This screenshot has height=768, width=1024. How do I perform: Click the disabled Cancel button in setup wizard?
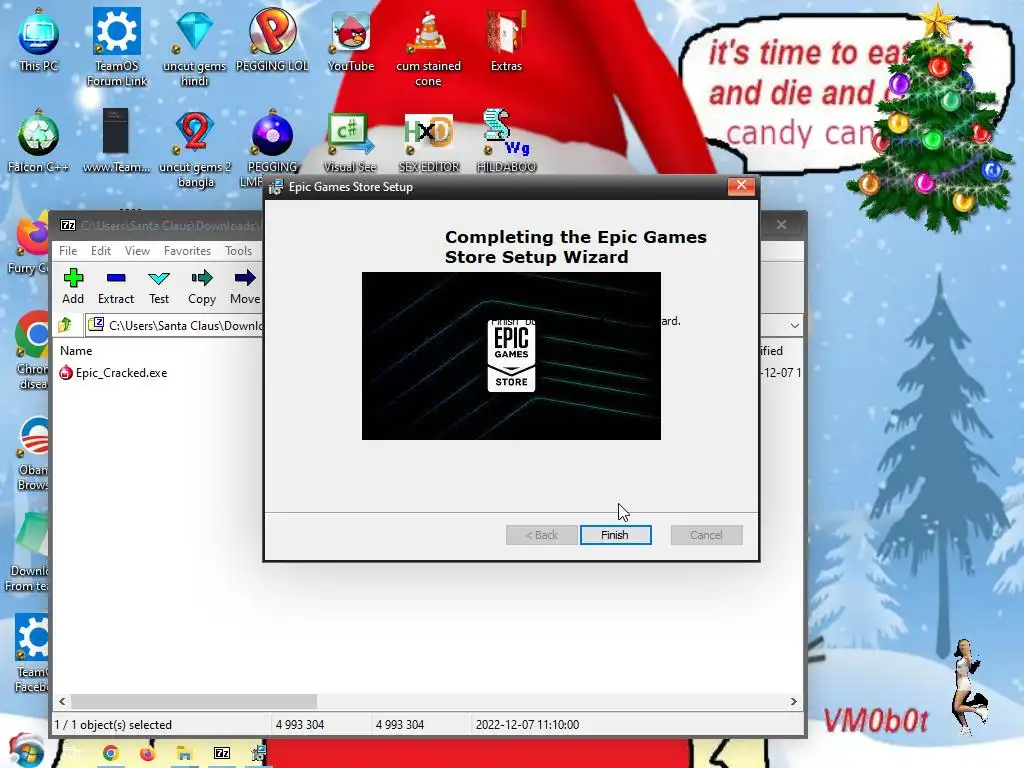[x=706, y=535]
